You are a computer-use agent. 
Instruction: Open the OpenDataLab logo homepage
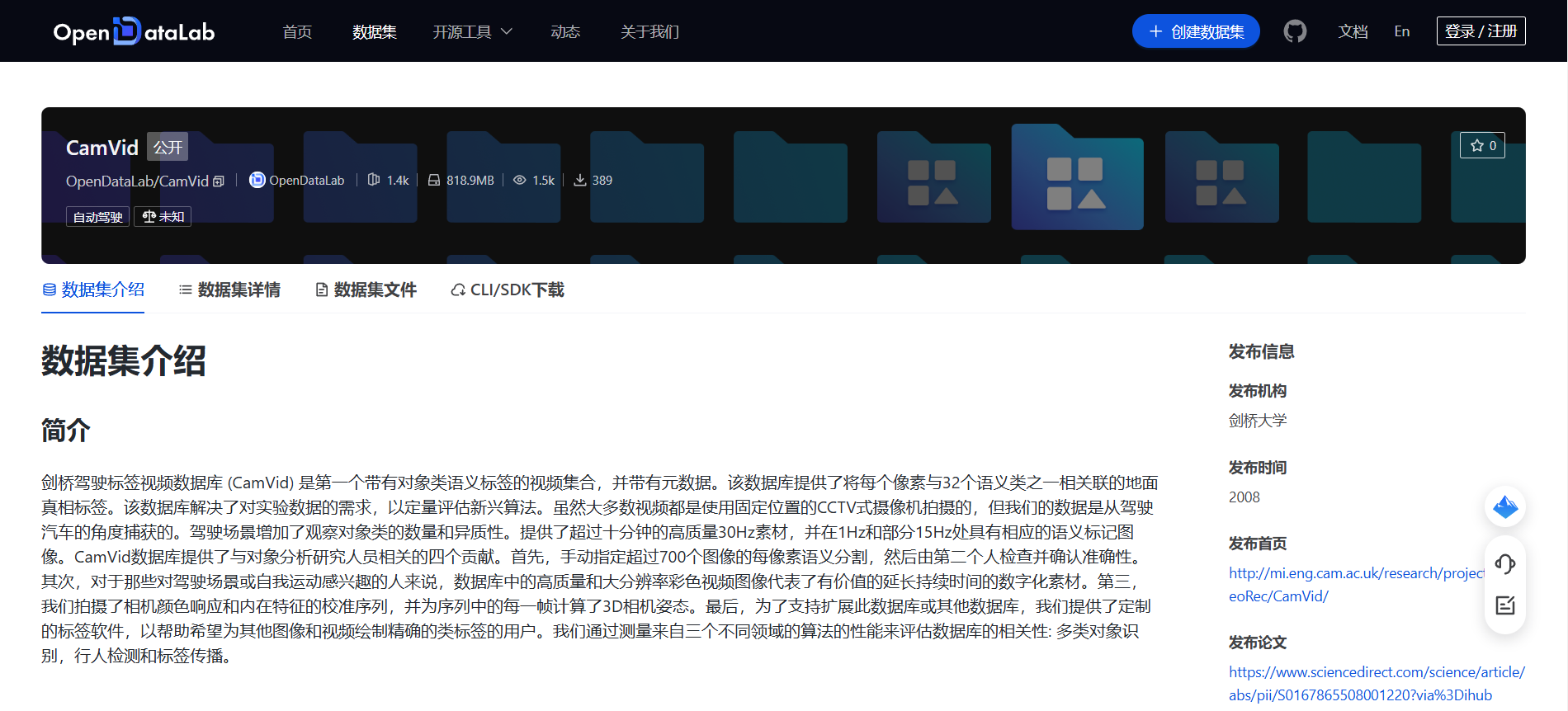[x=134, y=31]
